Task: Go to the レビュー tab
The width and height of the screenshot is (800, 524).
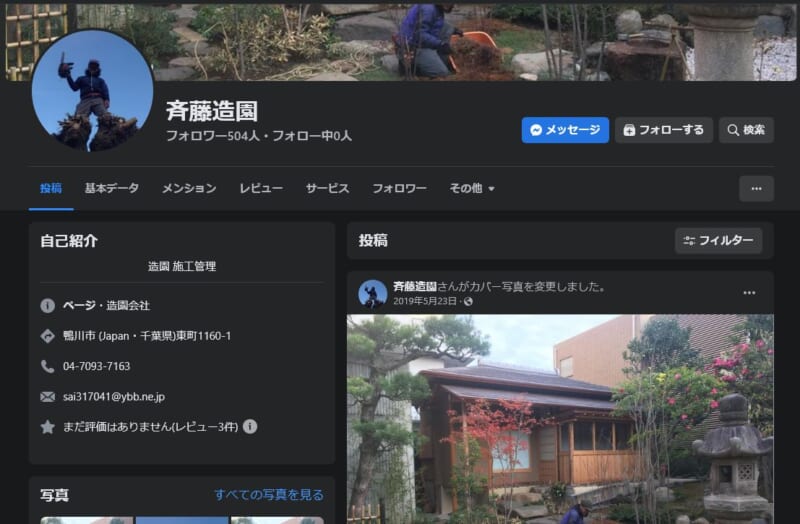Action: click(261, 188)
